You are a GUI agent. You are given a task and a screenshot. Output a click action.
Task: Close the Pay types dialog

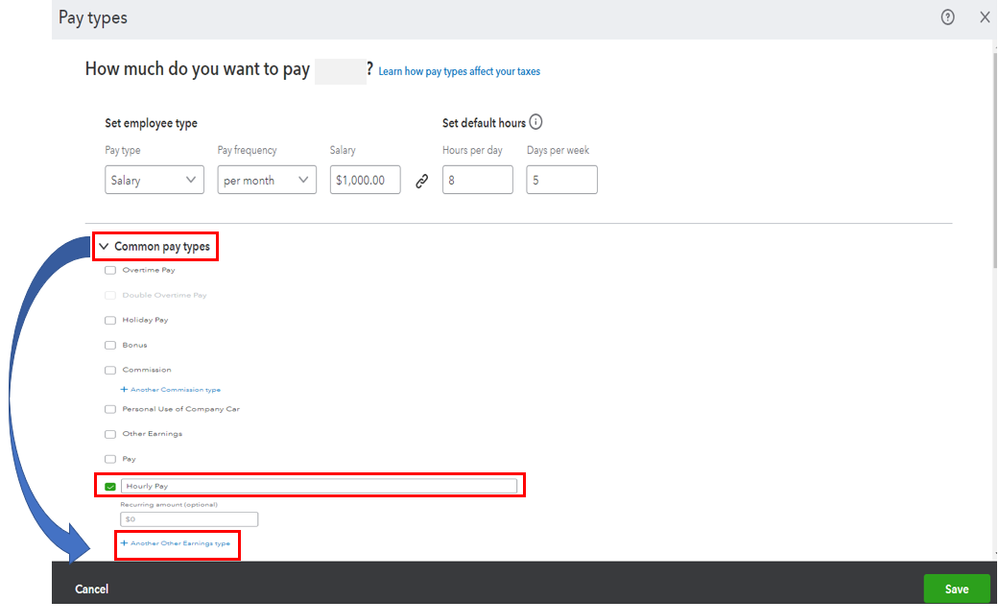point(984,17)
